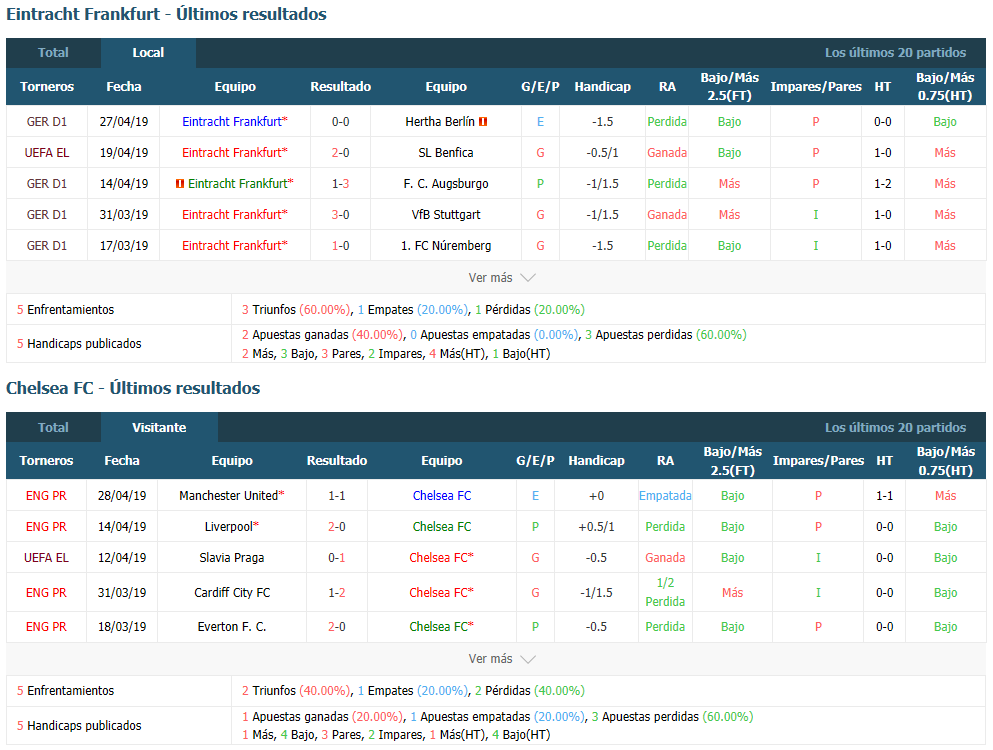This screenshot has width=993, height=750.
Task: Click the red card icon next to Hertha Berlín
Action: pyautogui.click(x=483, y=122)
